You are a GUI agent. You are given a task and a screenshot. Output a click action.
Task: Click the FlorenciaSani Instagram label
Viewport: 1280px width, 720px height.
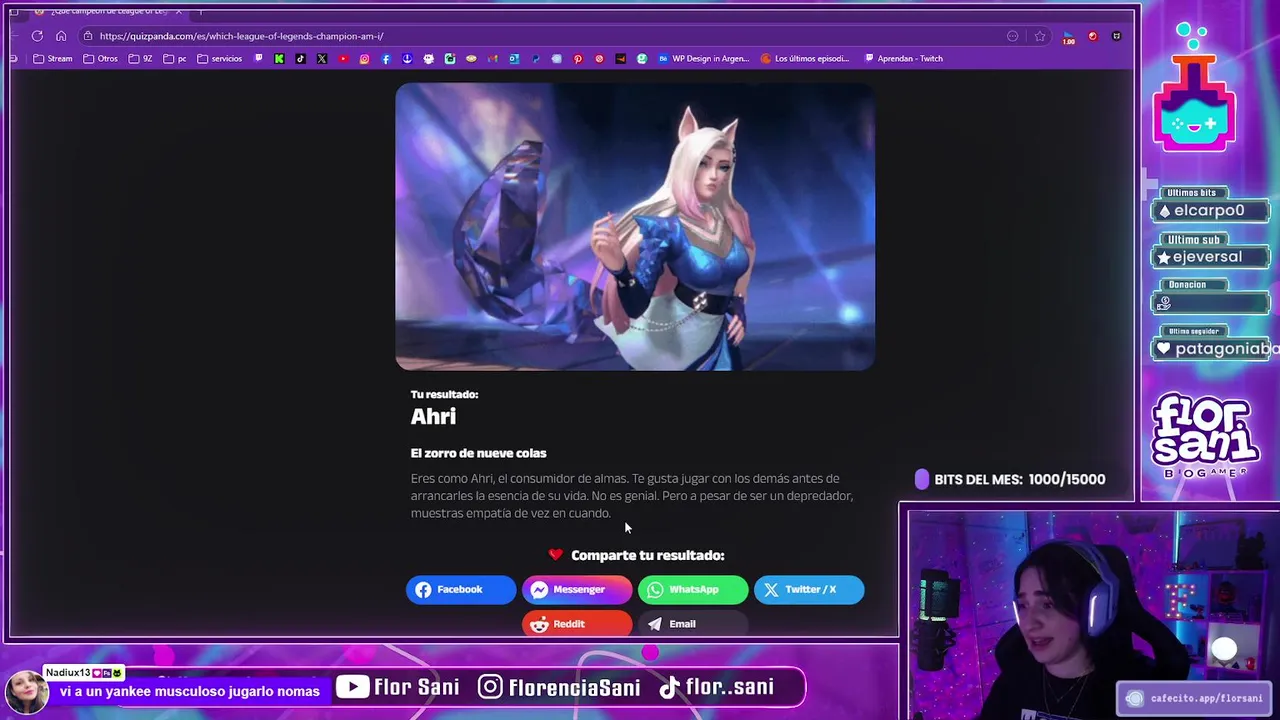tap(560, 687)
